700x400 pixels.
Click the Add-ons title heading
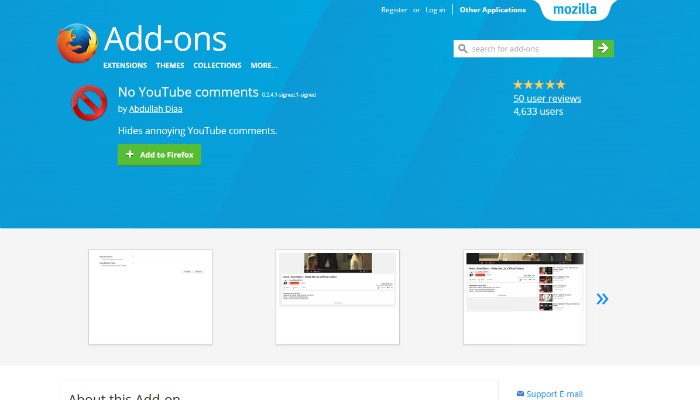coord(165,39)
